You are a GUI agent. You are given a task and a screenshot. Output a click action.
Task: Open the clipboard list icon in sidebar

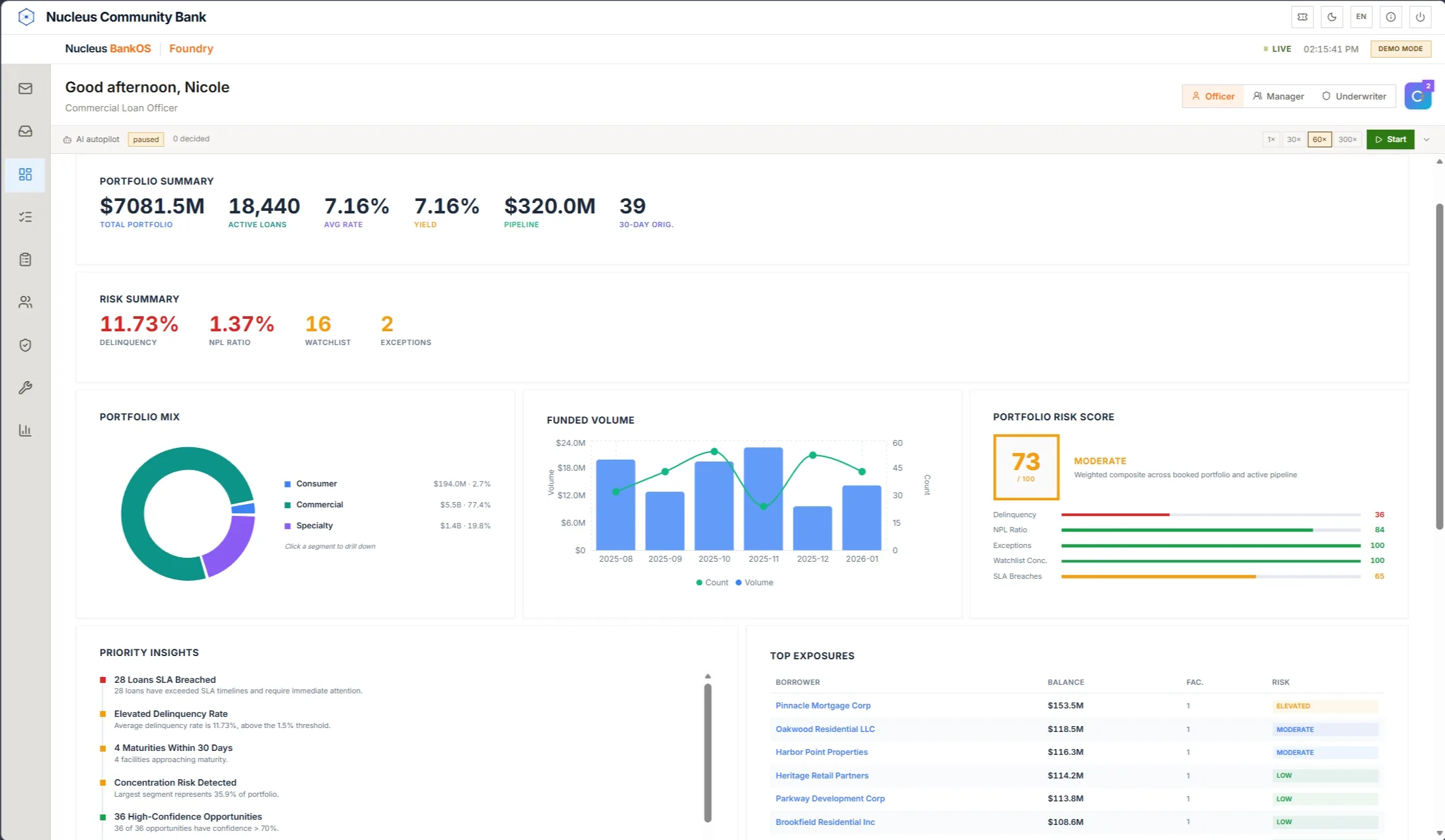(x=26, y=259)
